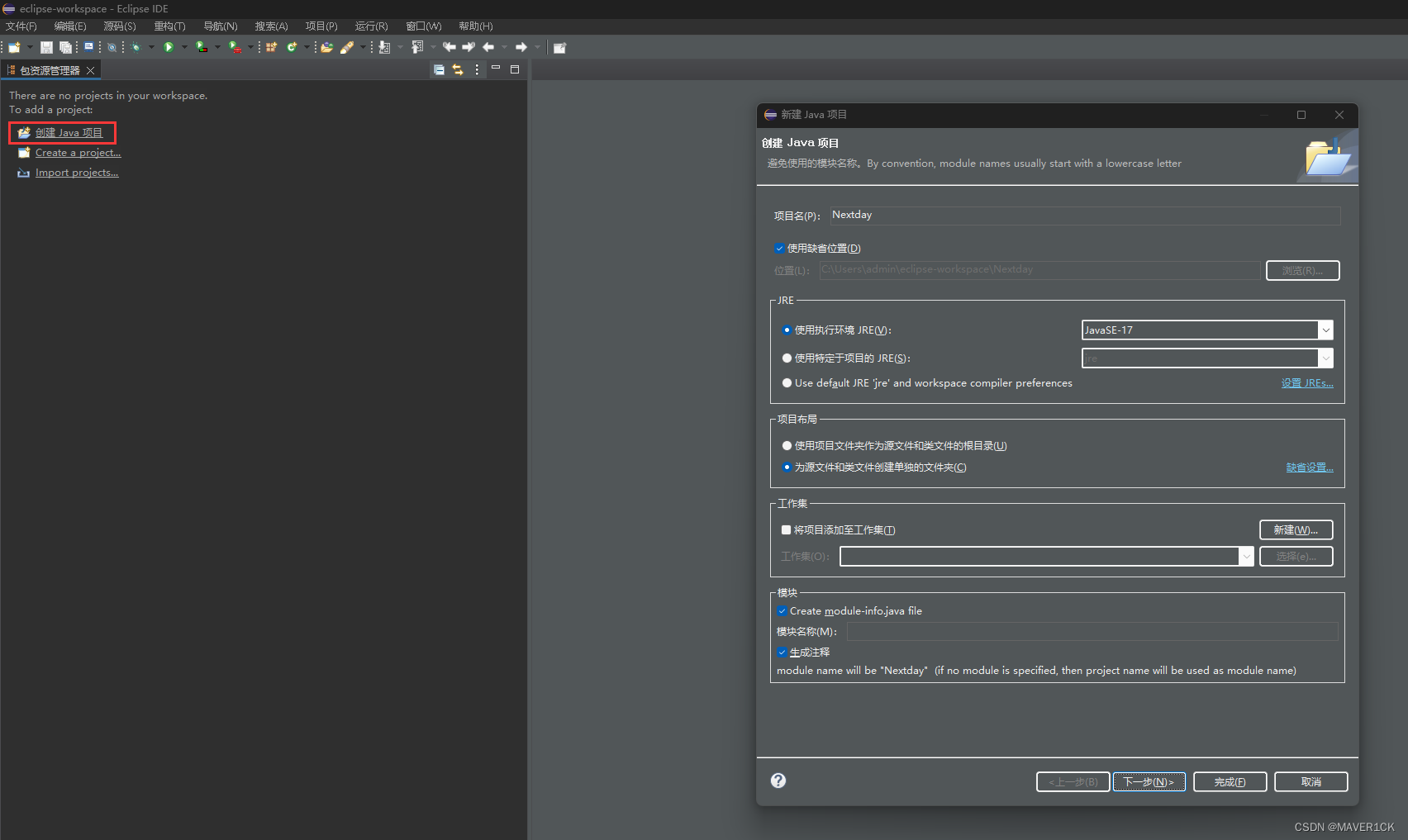
Task: Open the 重构(T) menu
Action: [170, 26]
